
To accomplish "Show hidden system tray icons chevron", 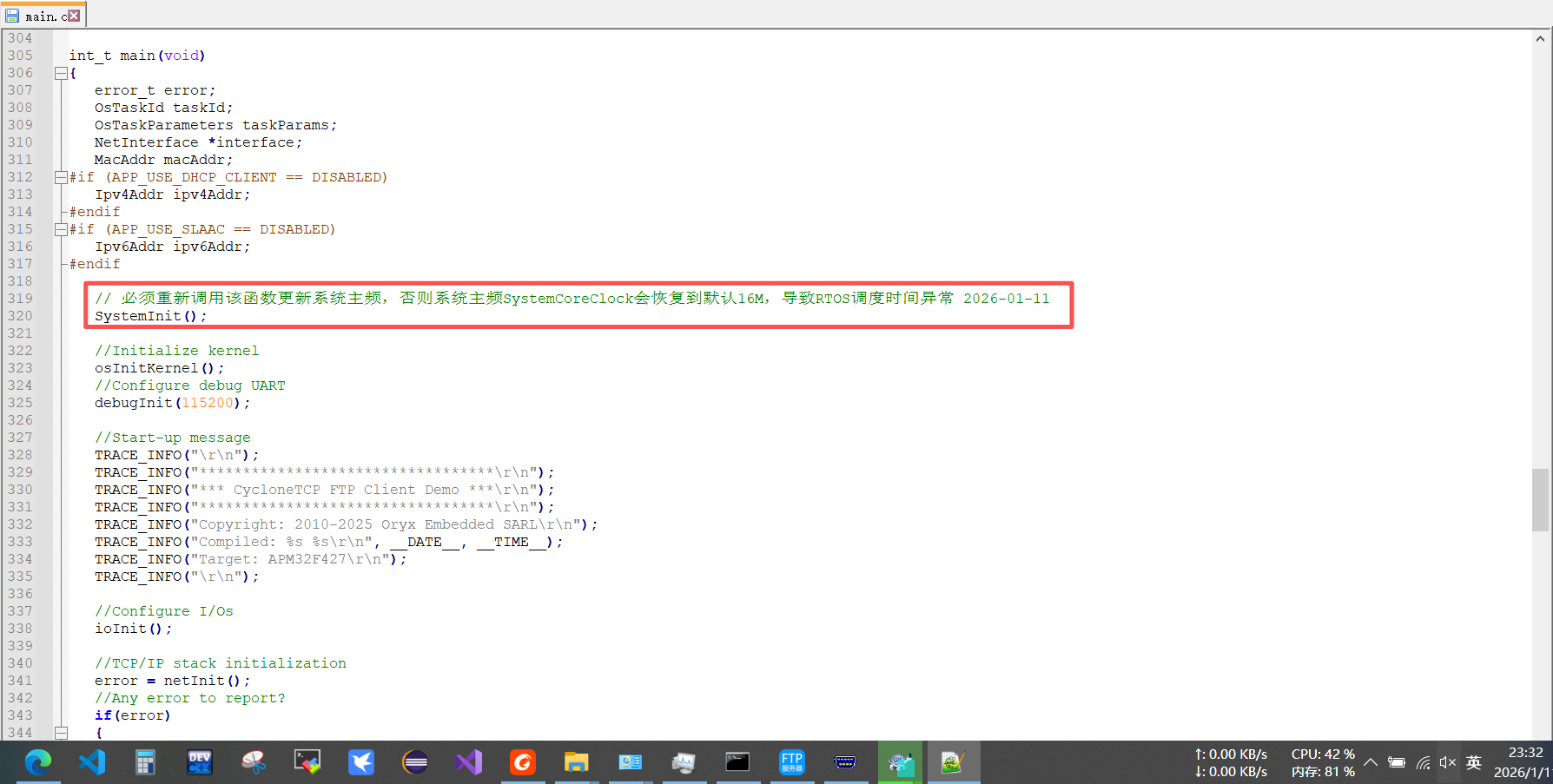I will coord(1371,762).
